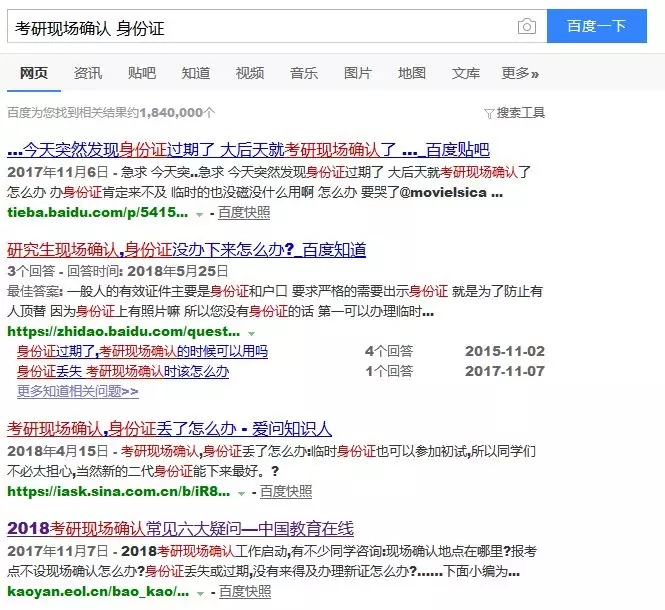
Task: Open 百度快照 for the kaoyan.eol.cn result
Action: [245, 592]
